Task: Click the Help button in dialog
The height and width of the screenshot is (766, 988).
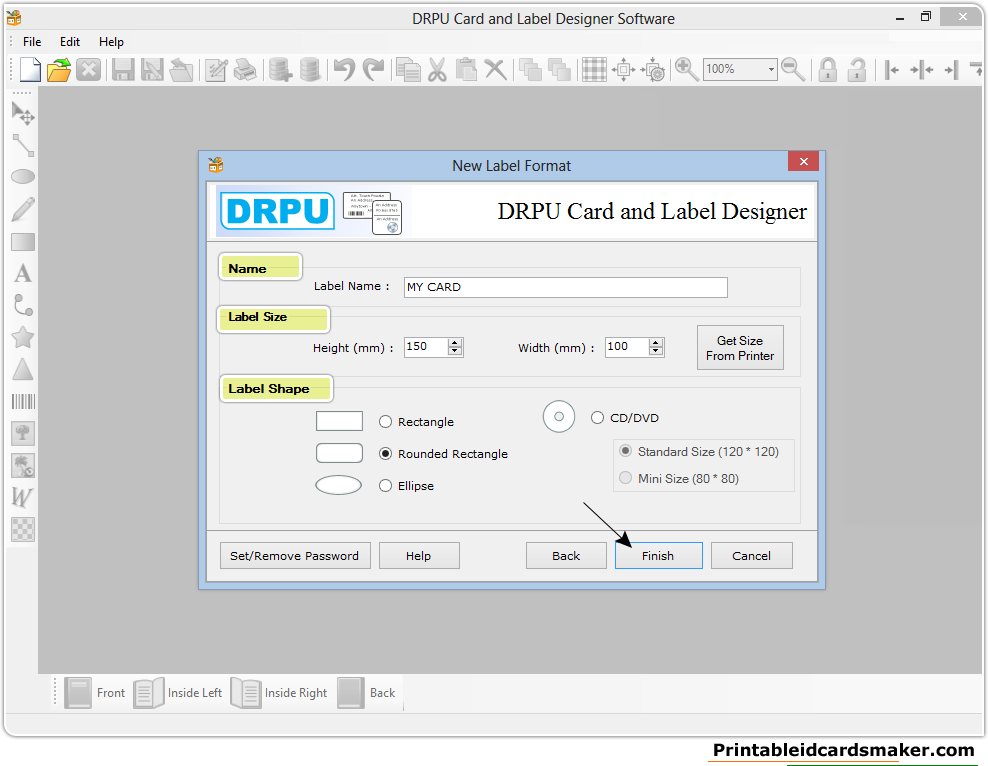Action: [419, 556]
